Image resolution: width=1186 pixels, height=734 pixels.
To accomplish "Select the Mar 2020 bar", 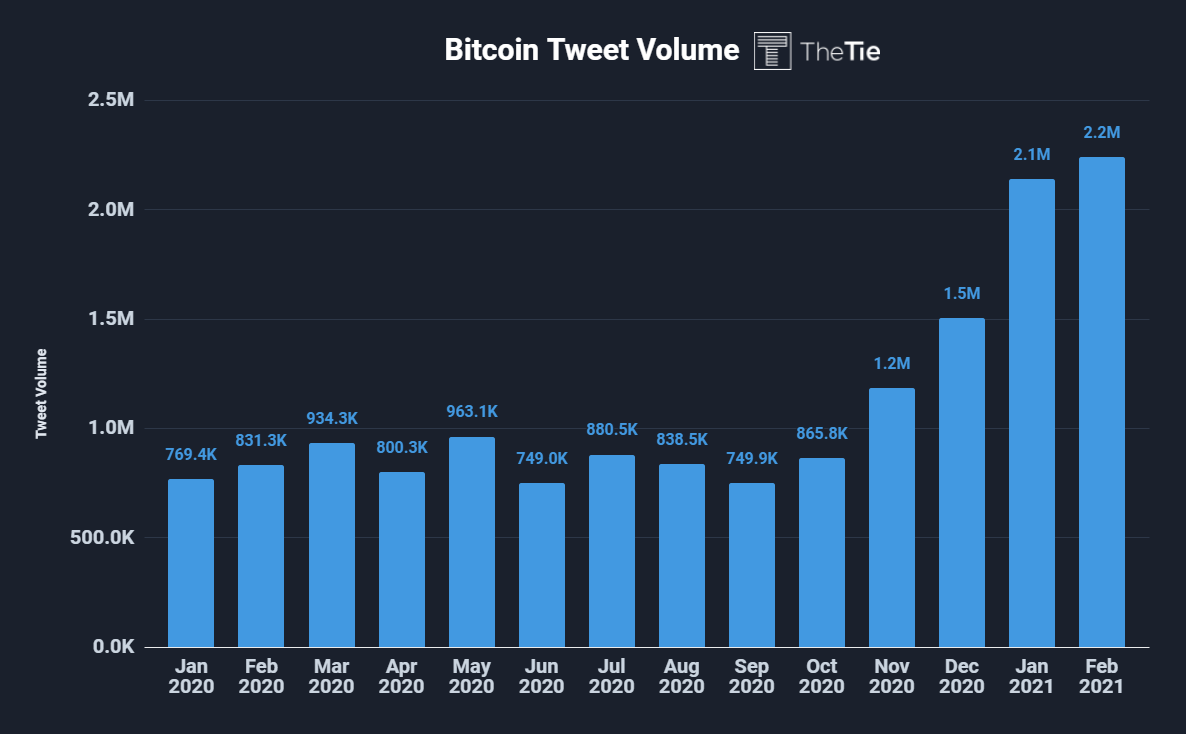I will 331,545.
